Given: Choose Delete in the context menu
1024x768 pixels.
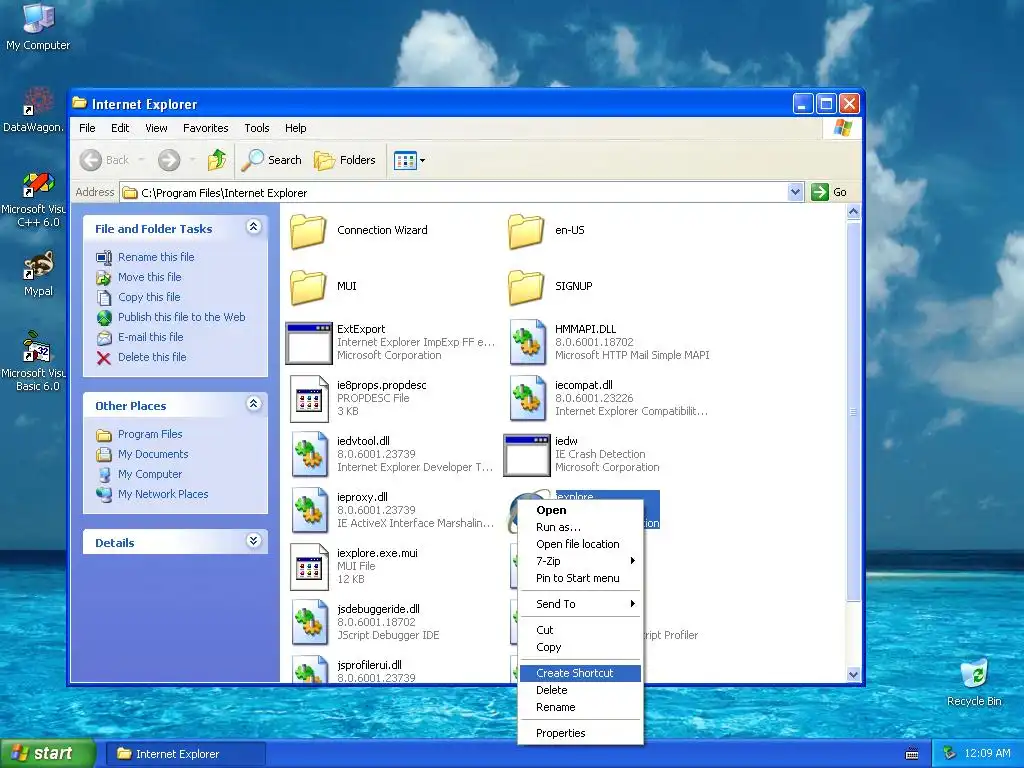Looking at the screenshot, I should pyautogui.click(x=580, y=690).
